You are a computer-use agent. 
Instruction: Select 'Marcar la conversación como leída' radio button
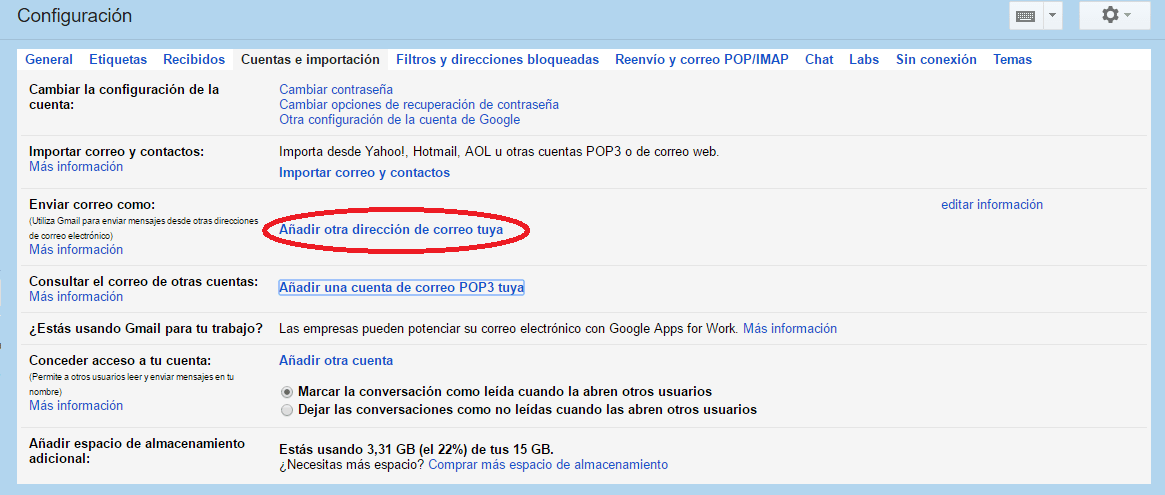tap(288, 392)
